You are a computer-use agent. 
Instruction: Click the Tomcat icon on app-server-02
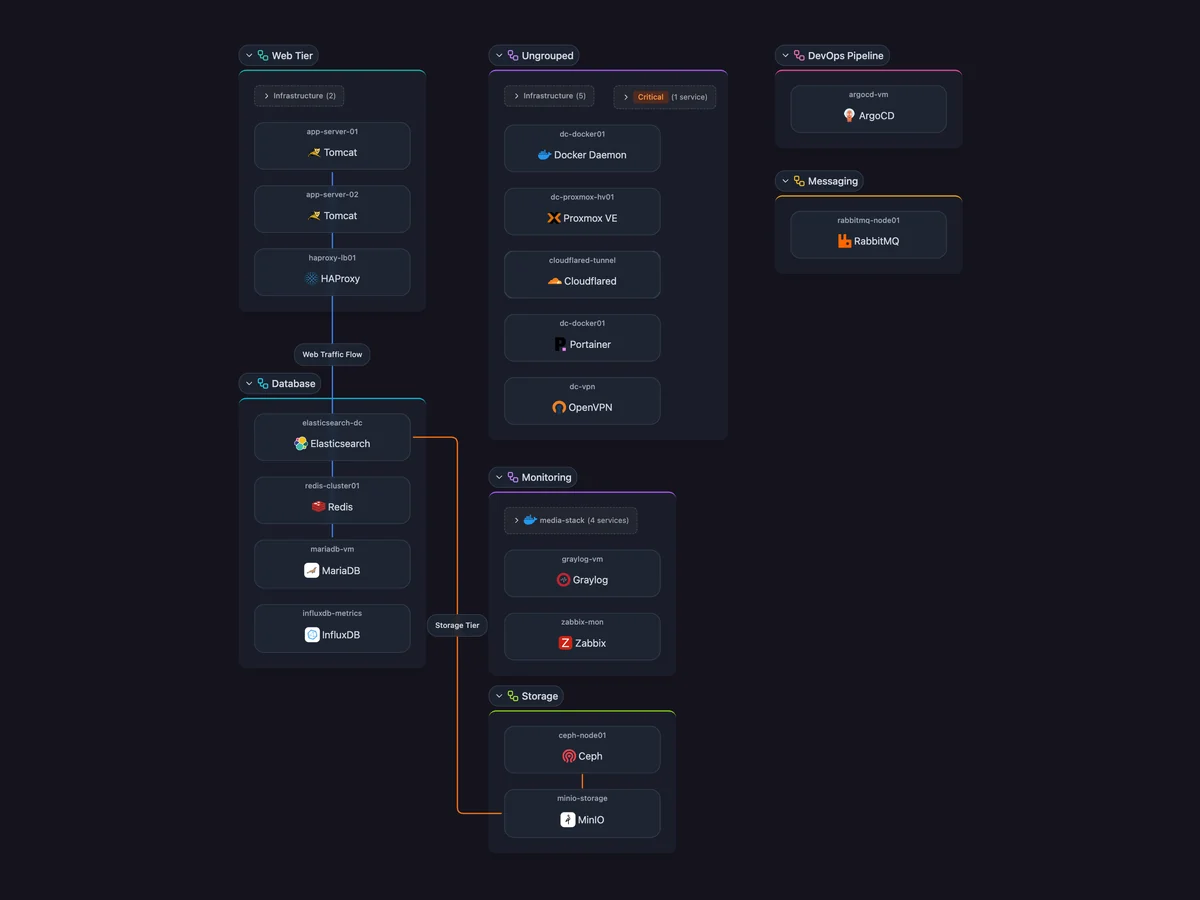point(314,216)
